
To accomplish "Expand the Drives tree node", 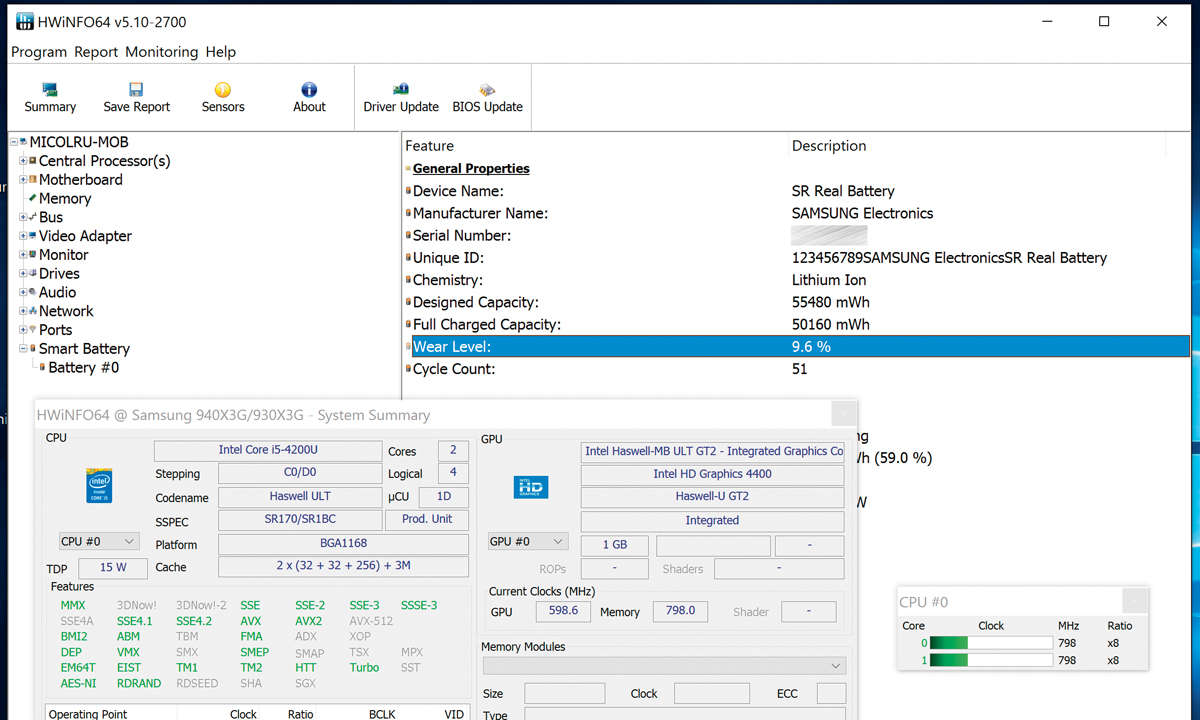I will coord(23,274).
